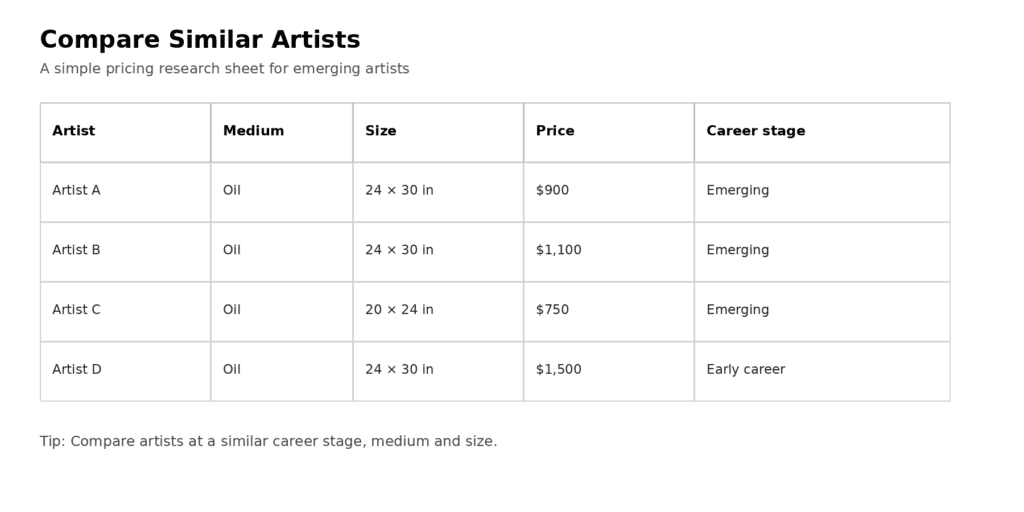Click the Career stage column header
Viewport: 1024px width, 512px height.
pos(822,133)
